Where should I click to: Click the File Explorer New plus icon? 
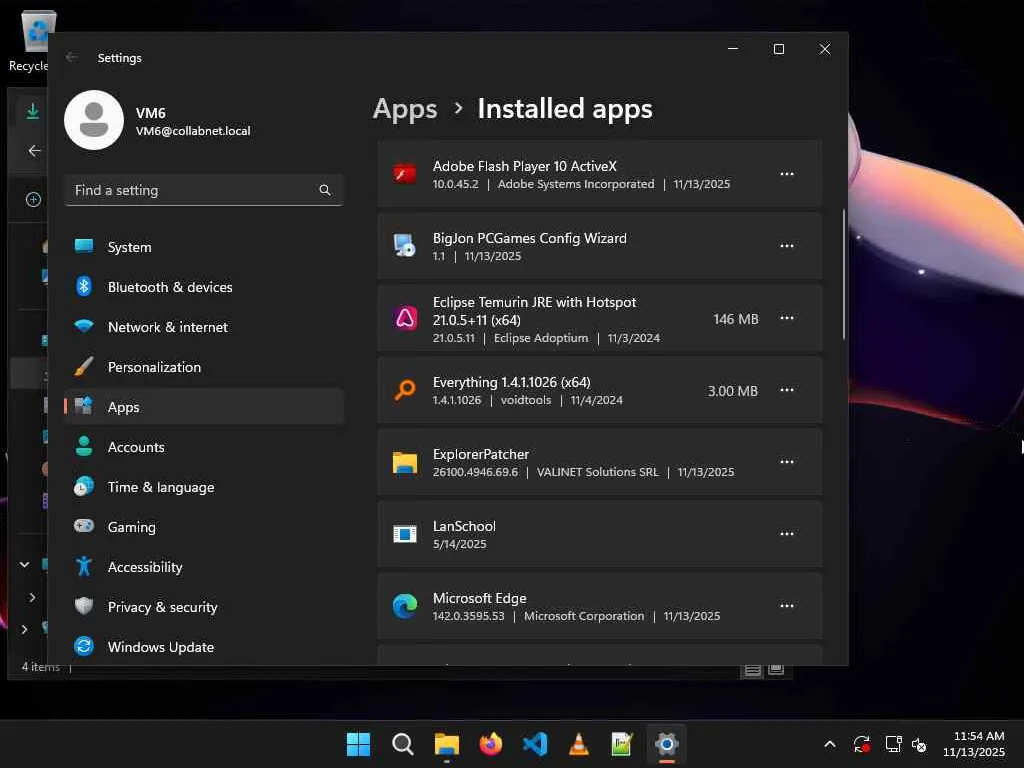[x=33, y=199]
